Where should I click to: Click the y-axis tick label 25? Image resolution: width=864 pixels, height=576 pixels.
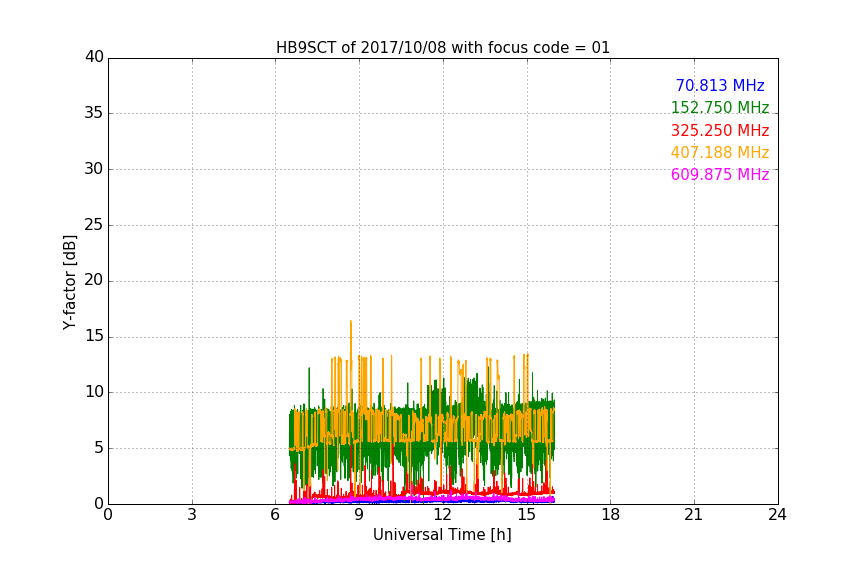tap(94, 224)
